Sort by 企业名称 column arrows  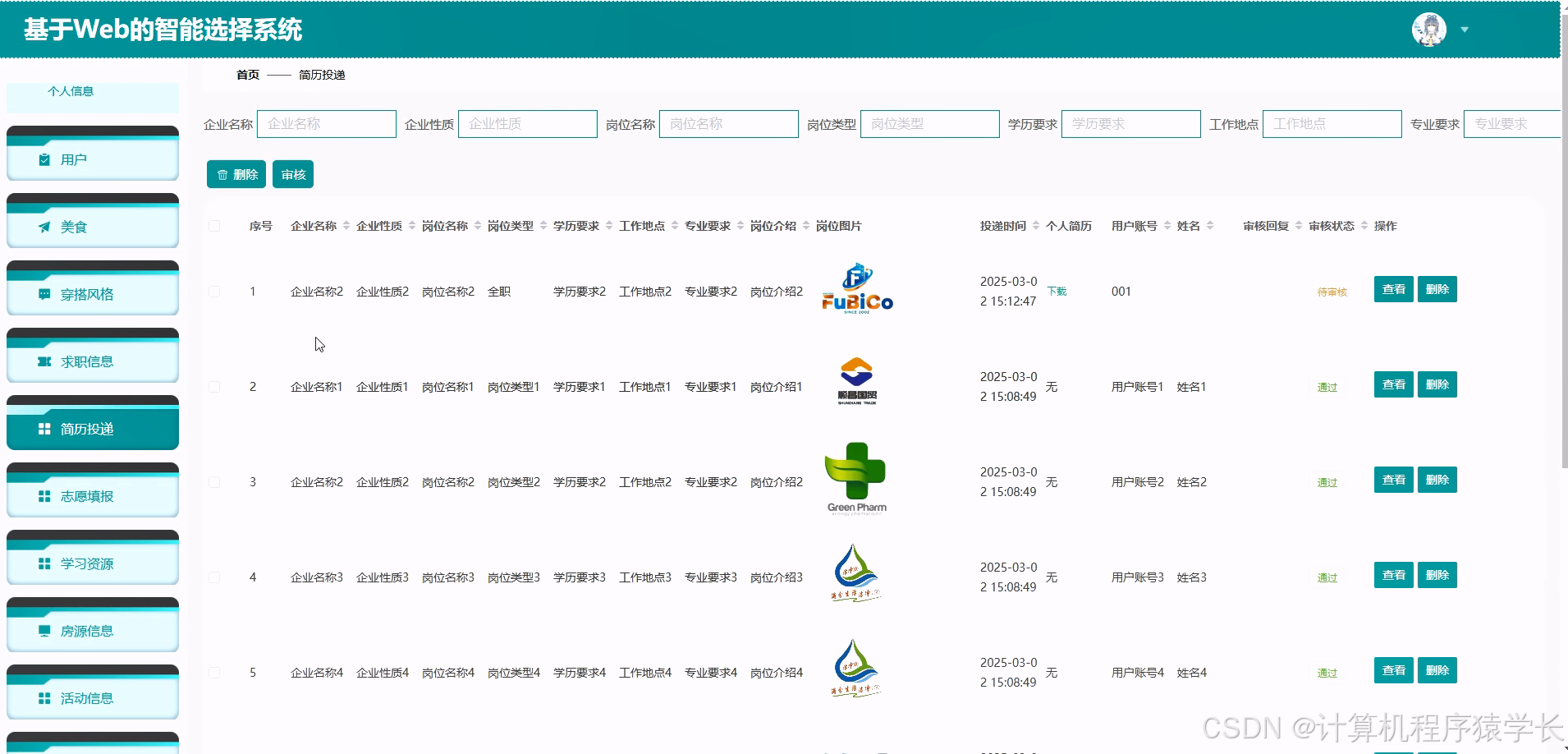(x=346, y=226)
